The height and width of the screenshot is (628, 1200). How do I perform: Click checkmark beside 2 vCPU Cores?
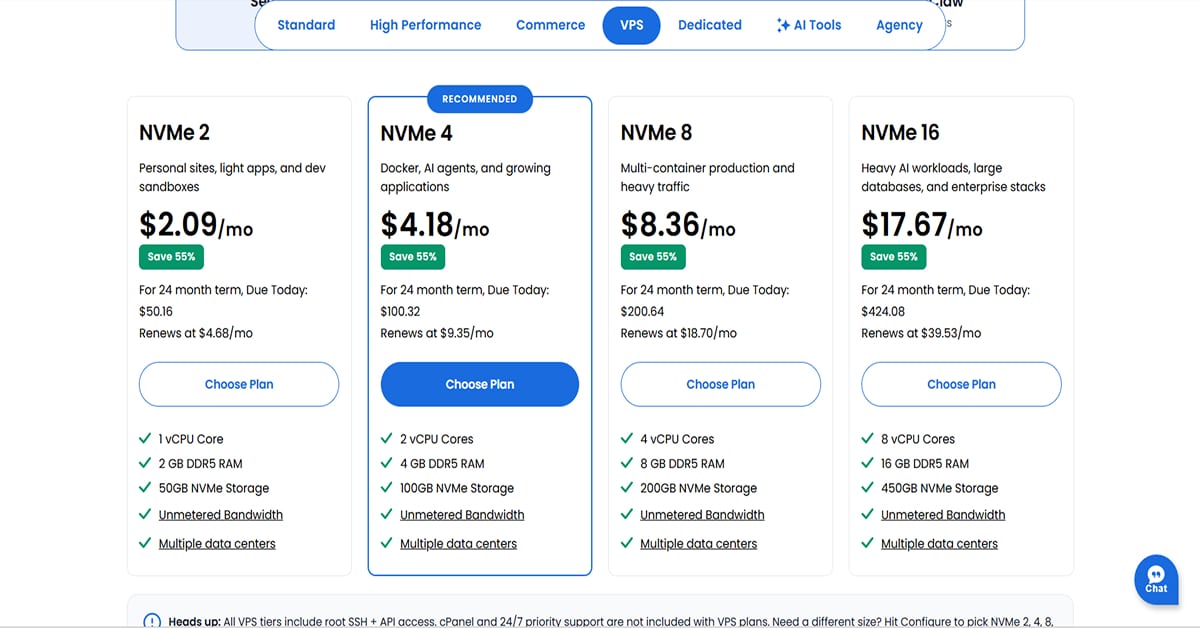[387, 438]
